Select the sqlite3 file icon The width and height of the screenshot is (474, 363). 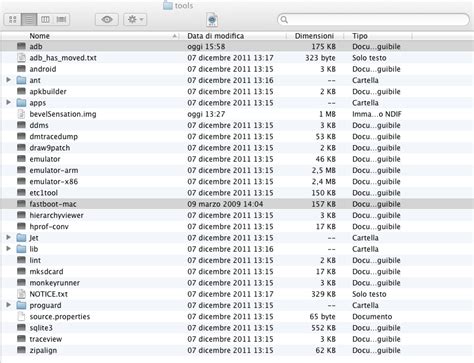[21, 328]
